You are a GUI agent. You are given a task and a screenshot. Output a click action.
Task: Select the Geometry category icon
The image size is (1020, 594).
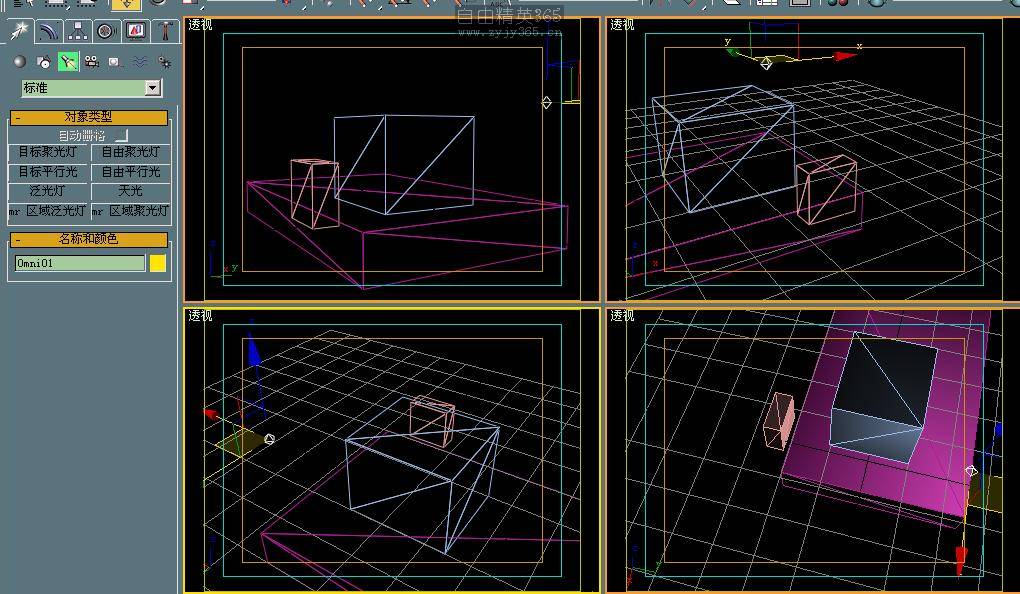pos(20,62)
